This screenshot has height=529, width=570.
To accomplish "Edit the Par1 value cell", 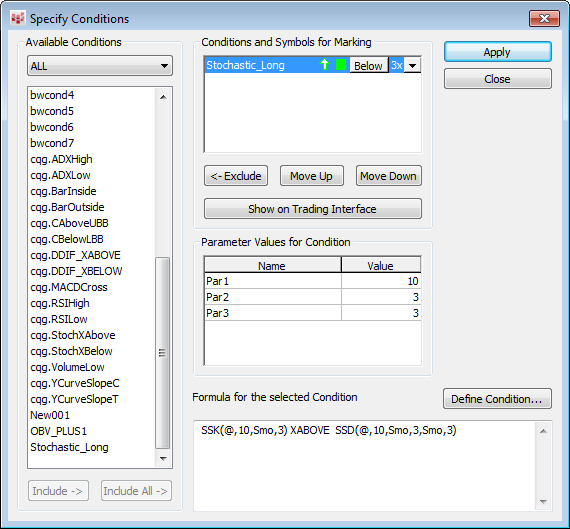I will click(381, 281).
